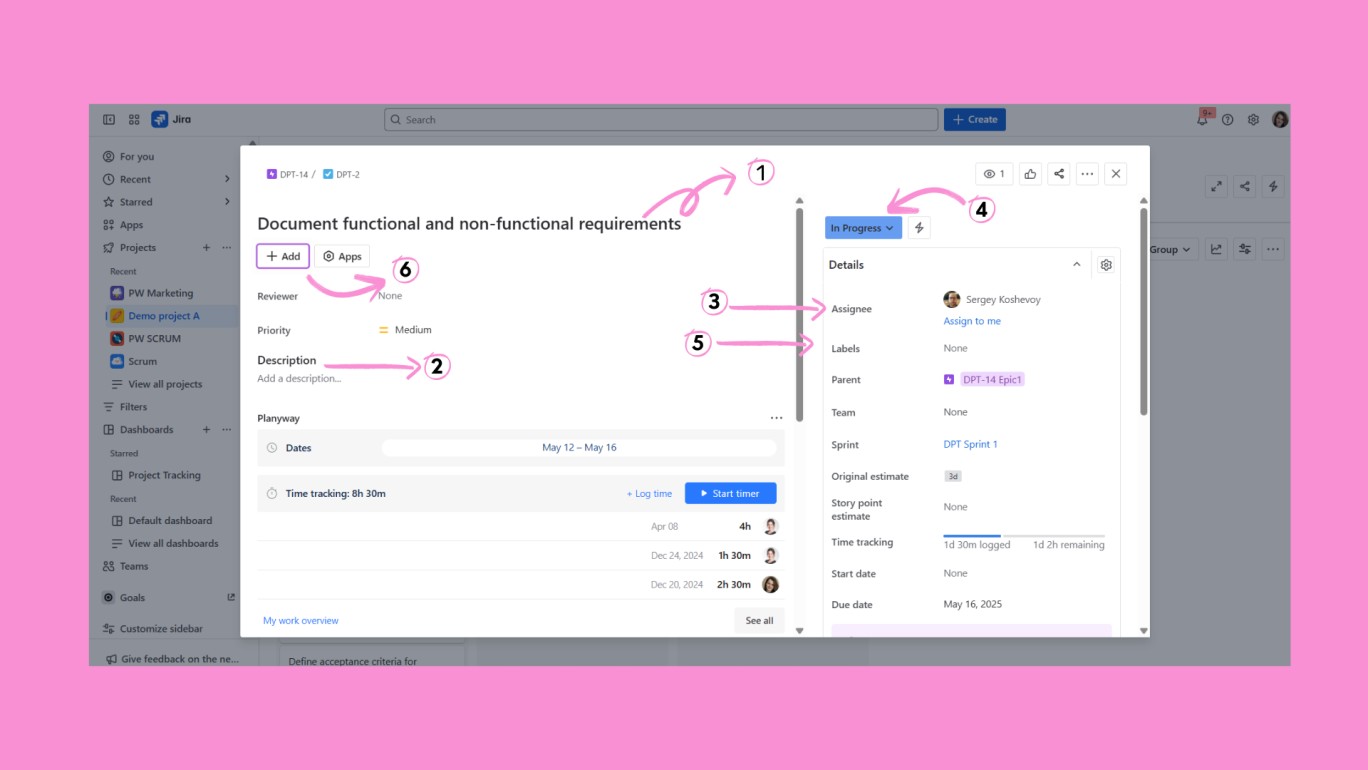Click the thumbs-up vote icon

[1030, 174]
